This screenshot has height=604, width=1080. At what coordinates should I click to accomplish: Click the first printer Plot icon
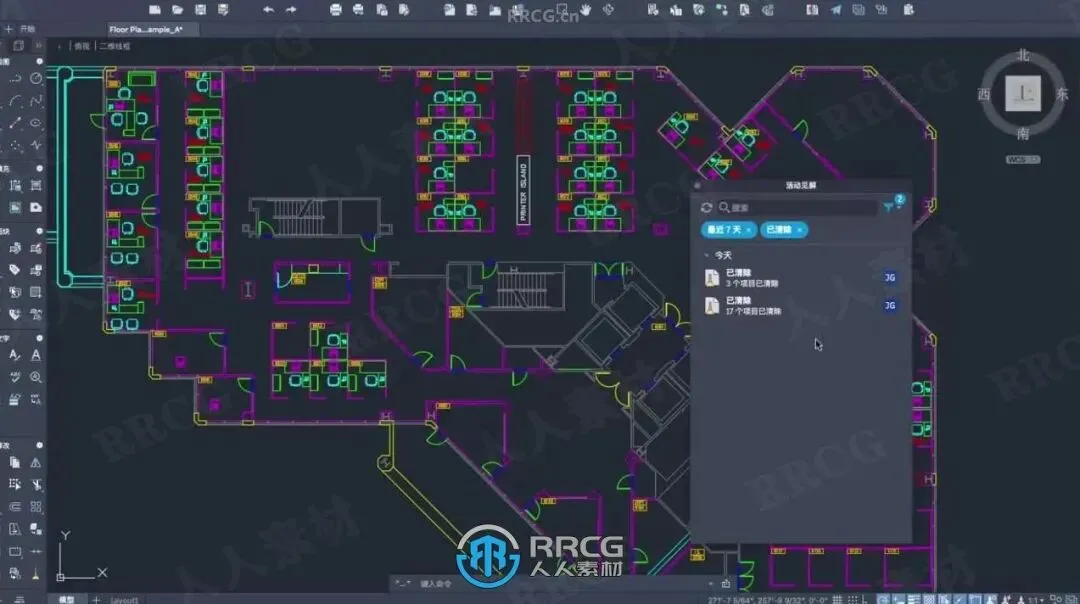tap(335, 10)
